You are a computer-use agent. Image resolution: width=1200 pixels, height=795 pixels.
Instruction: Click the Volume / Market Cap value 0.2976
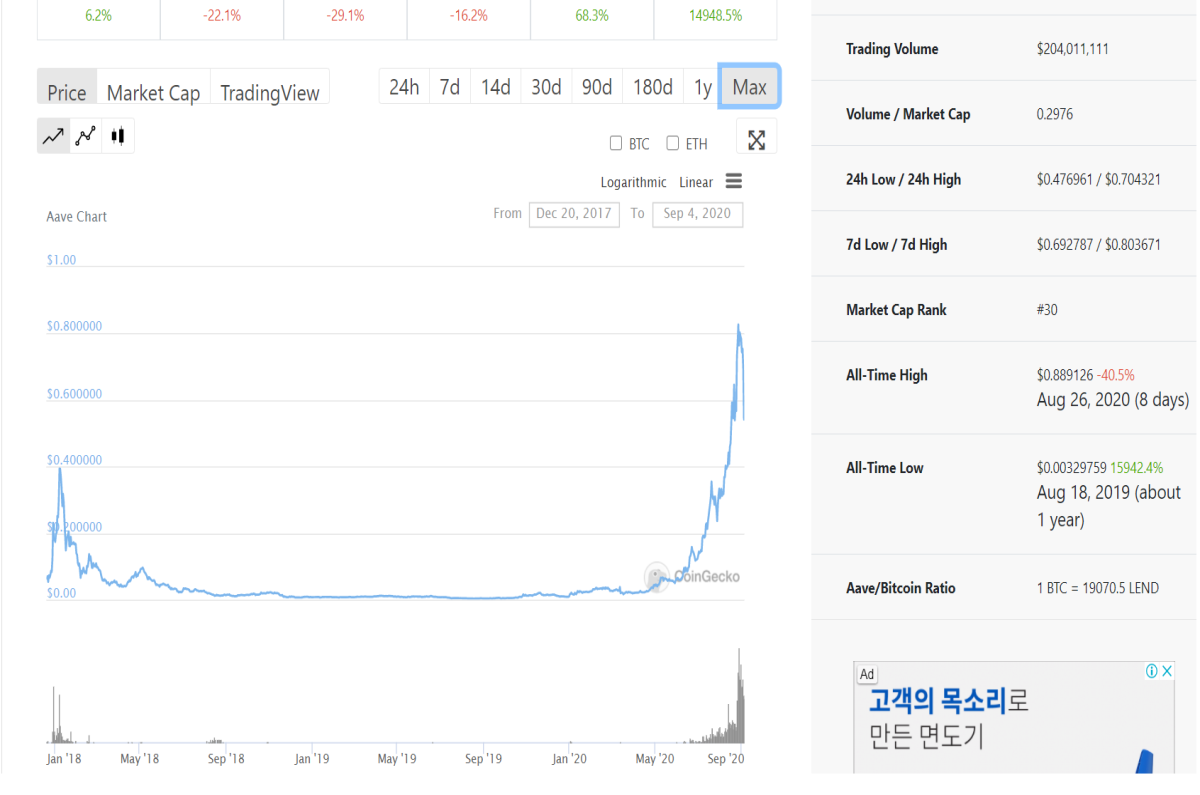(1055, 114)
